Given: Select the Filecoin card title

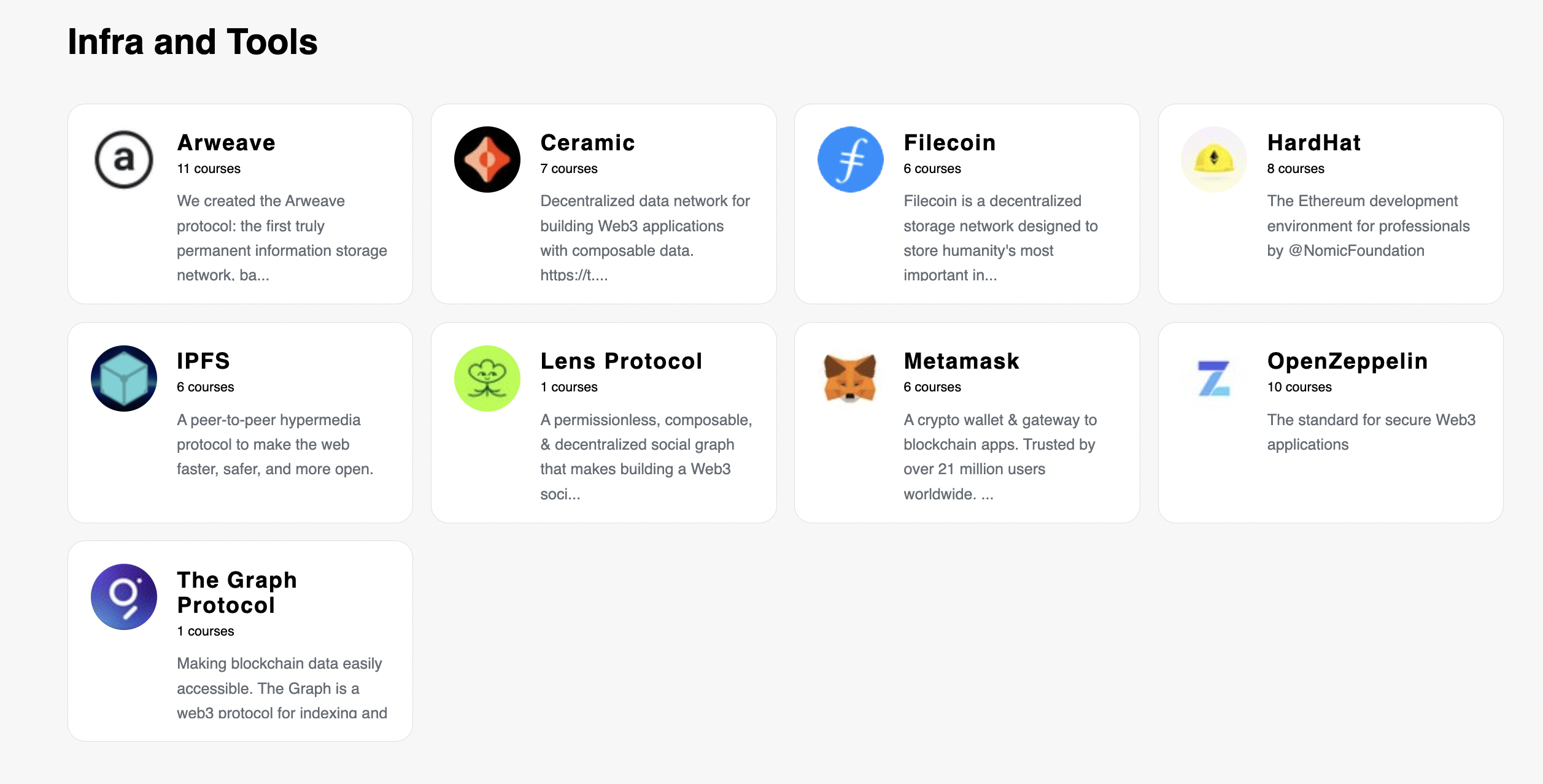Looking at the screenshot, I should click(x=949, y=143).
